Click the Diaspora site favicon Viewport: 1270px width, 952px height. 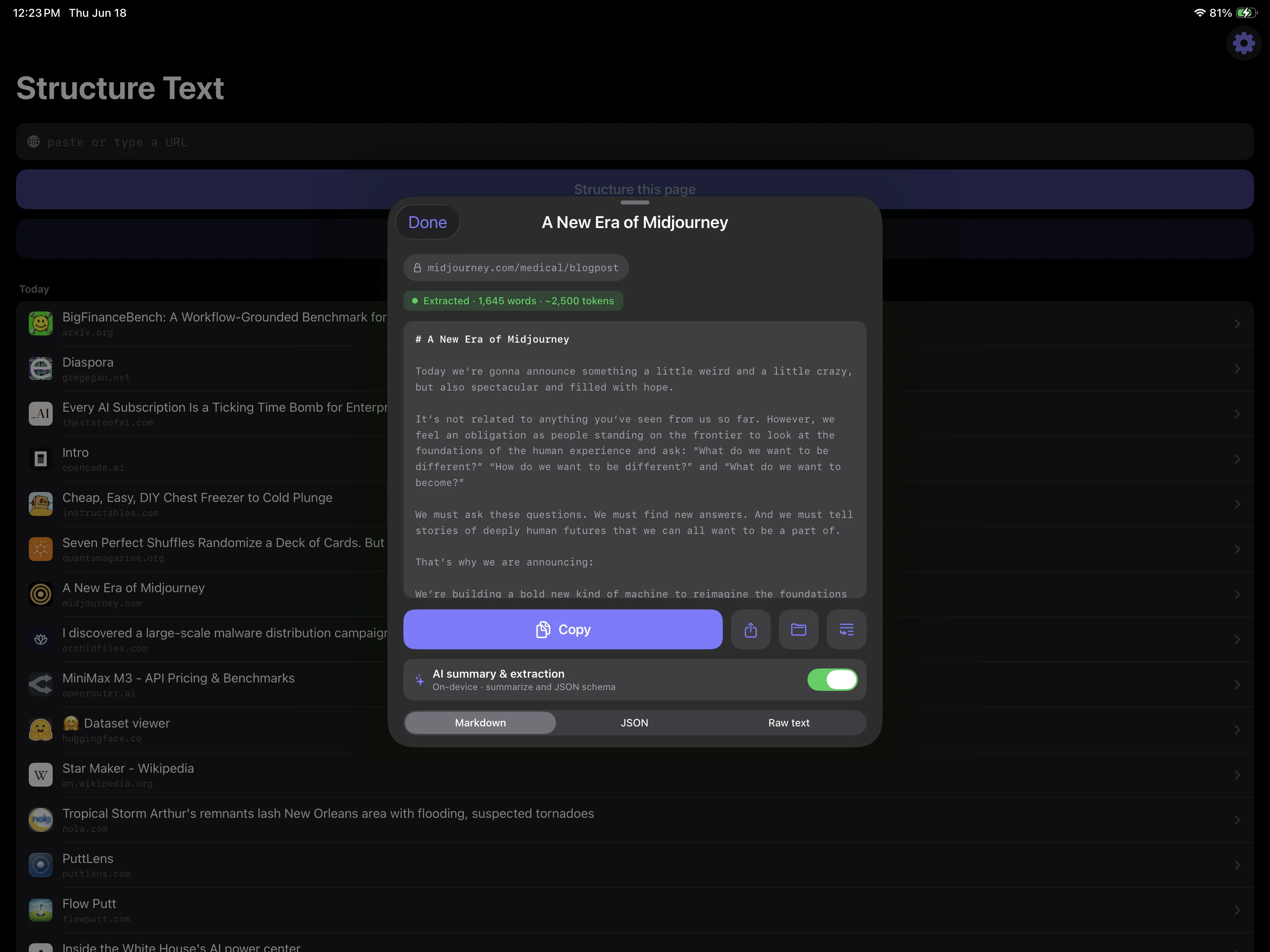41,369
